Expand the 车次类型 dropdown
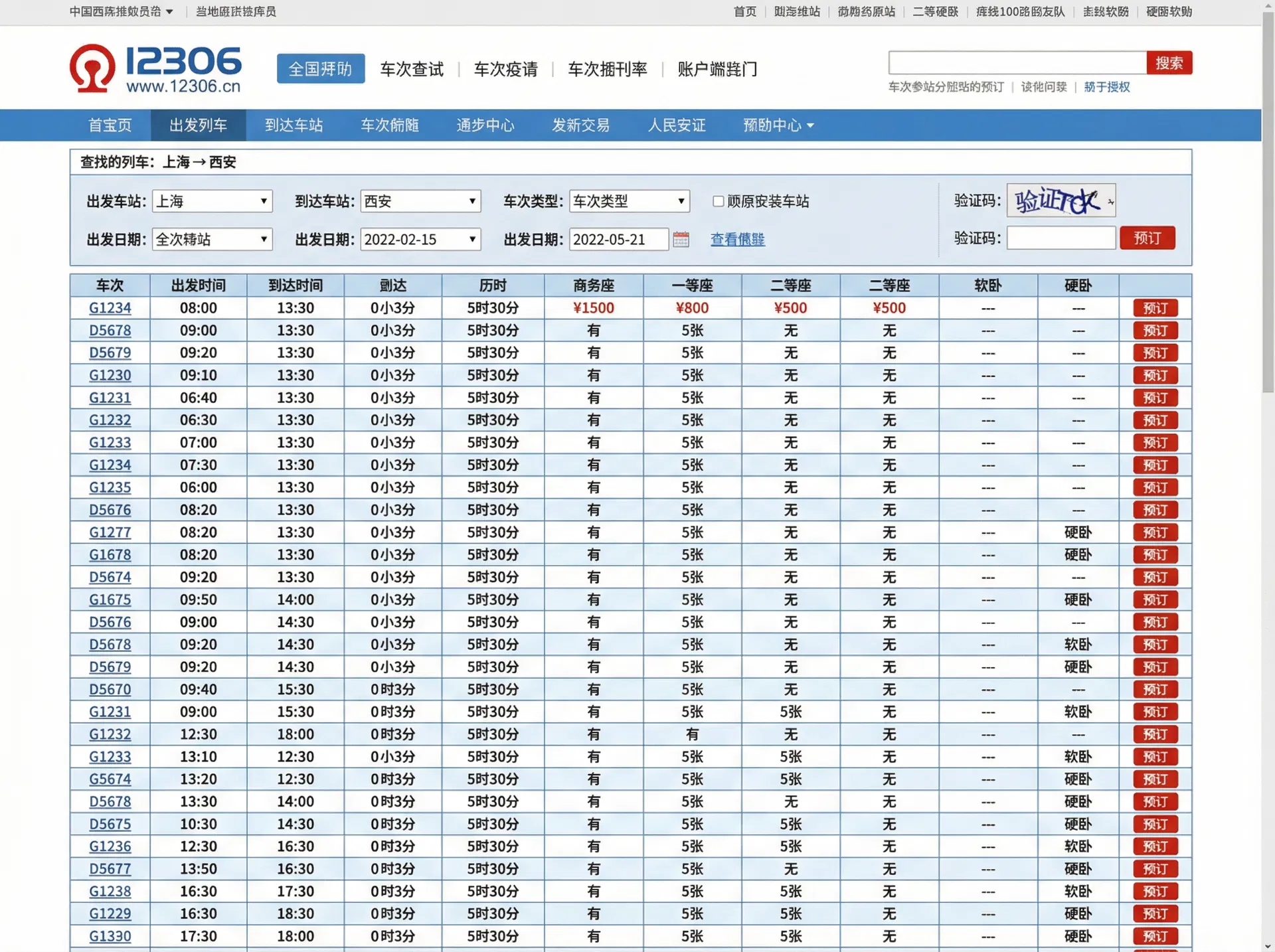The height and width of the screenshot is (952, 1275). 629,201
